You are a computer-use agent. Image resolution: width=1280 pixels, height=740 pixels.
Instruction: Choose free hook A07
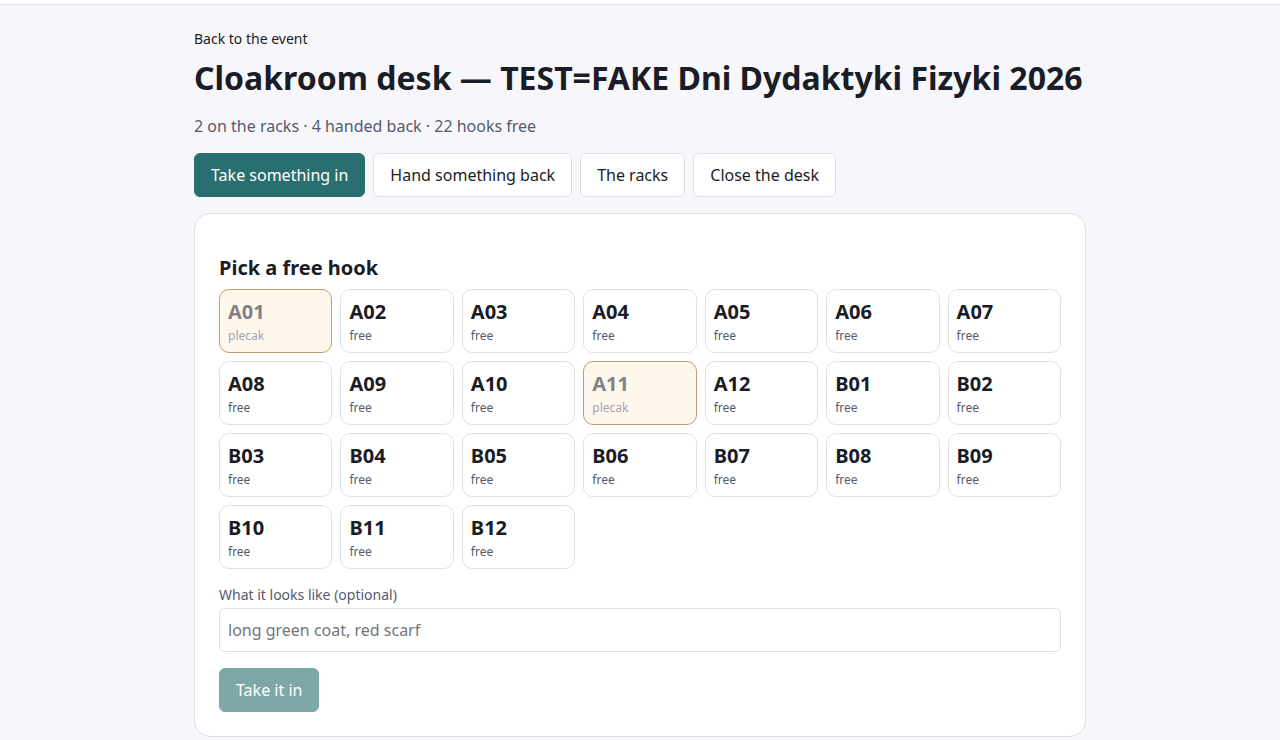[x=1004, y=321]
